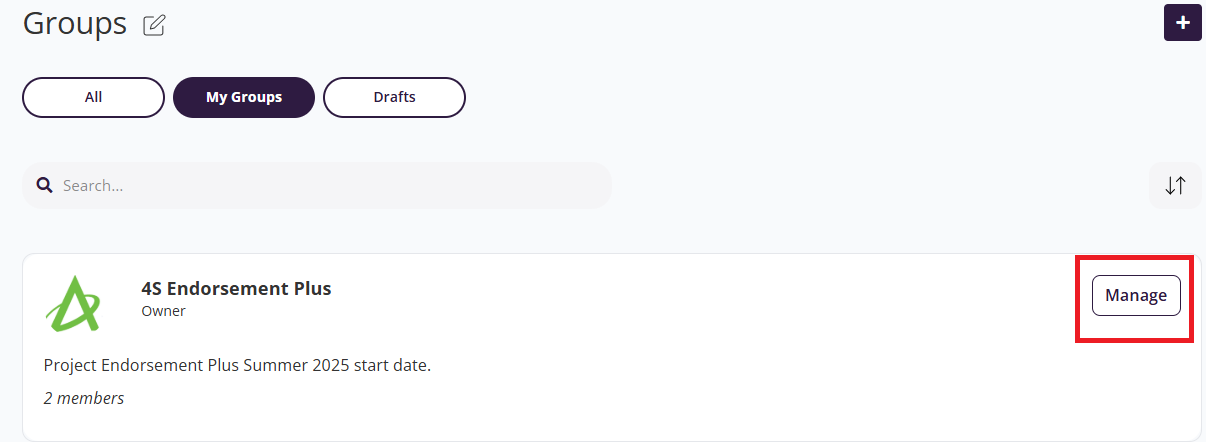The width and height of the screenshot is (1206, 442).
Task: Click the Owner role label
Action: 164,311
